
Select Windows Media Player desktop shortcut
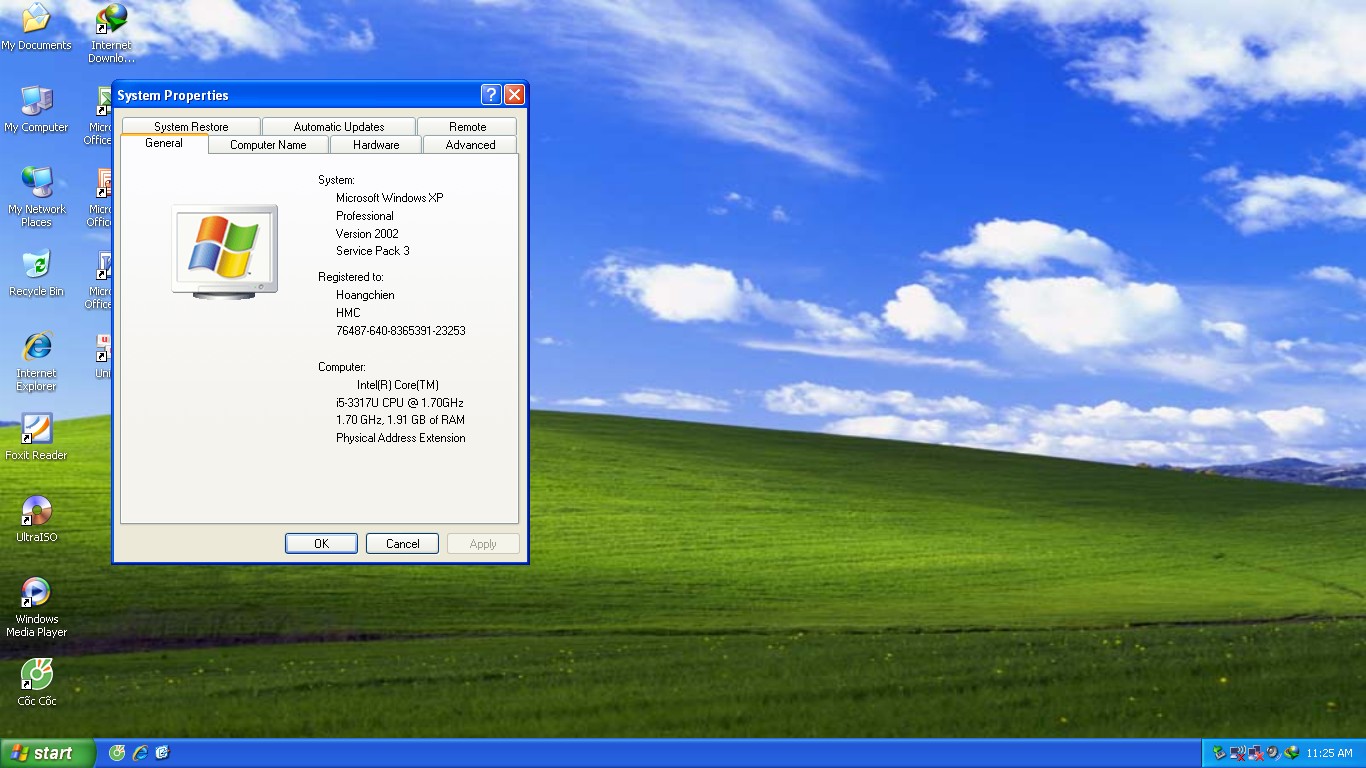[36, 607]
